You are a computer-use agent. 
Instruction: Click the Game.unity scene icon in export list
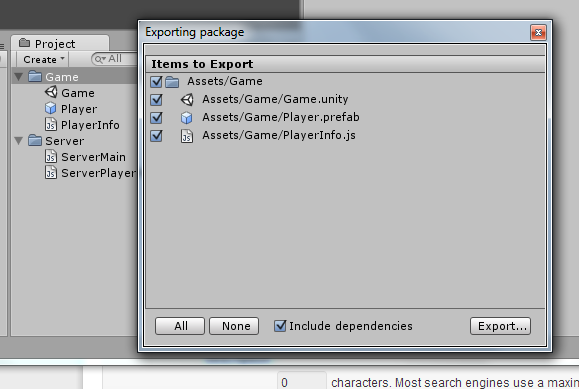[x=187, y=99]
